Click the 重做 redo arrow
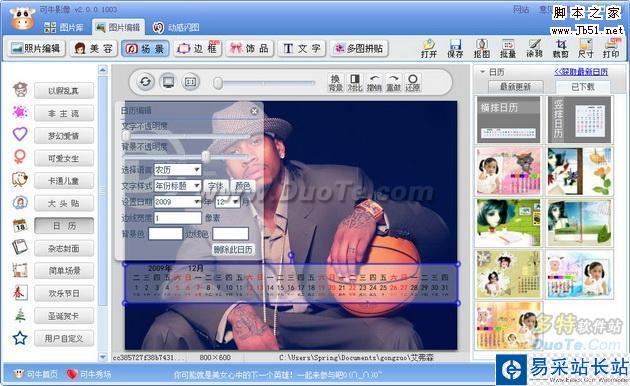The image size is (630, 386). (393, 83)
